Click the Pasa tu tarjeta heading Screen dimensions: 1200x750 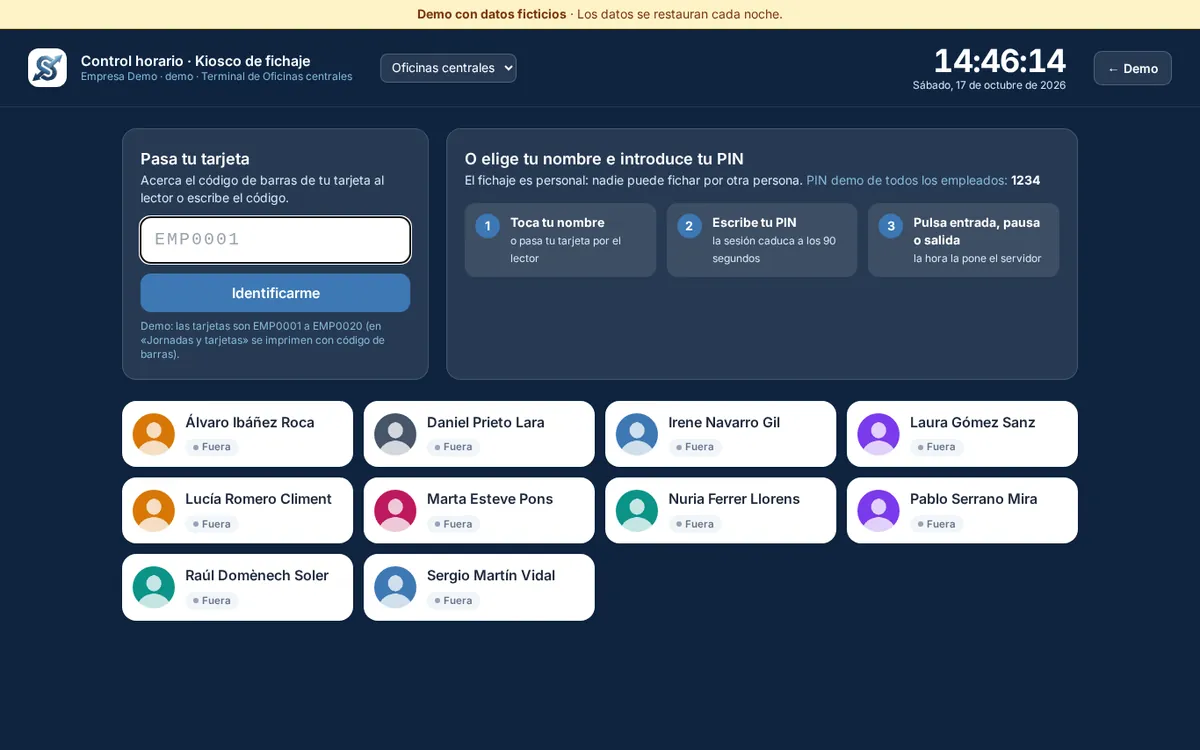[x=195, y=159]
